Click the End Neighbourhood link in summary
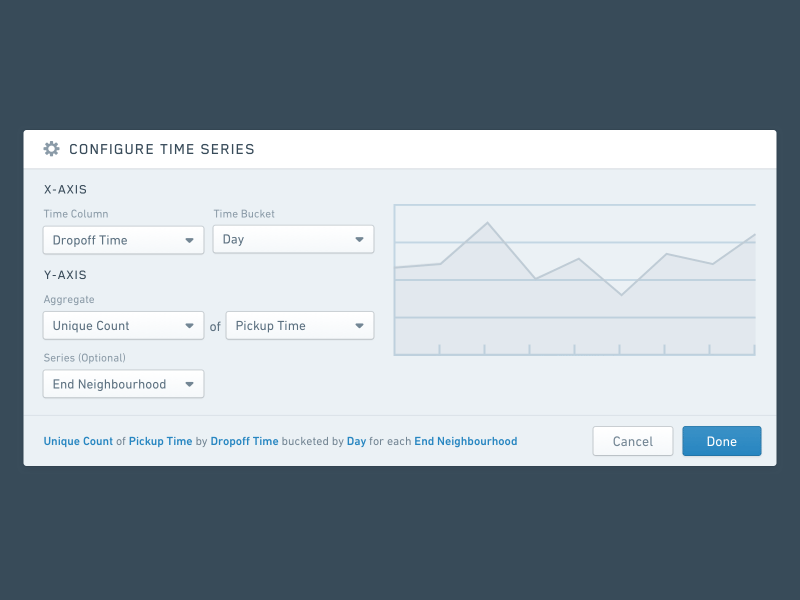This screenshot has height=600, width=800. [465, 441]
